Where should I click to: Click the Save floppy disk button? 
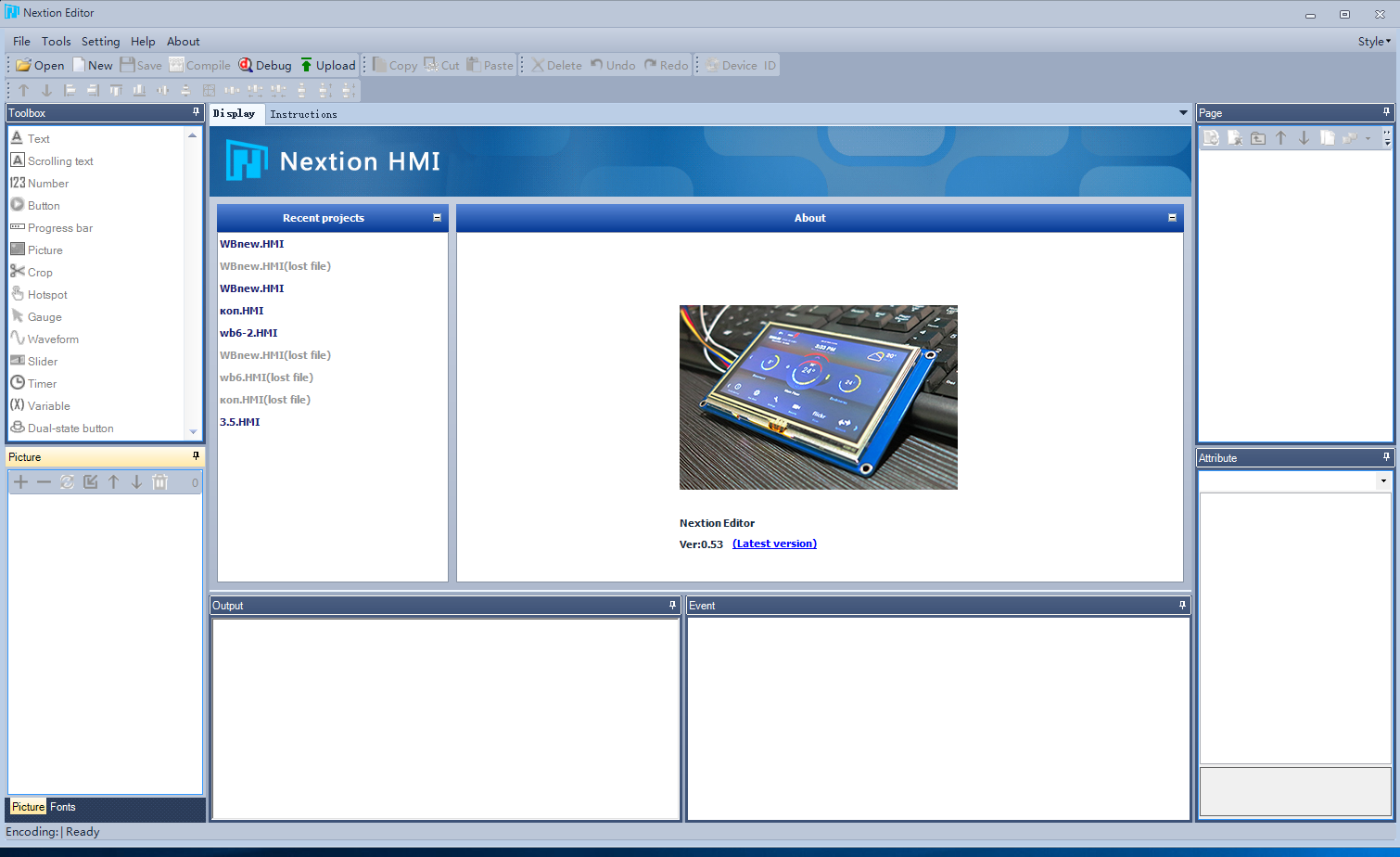click(x=141, y=65)
